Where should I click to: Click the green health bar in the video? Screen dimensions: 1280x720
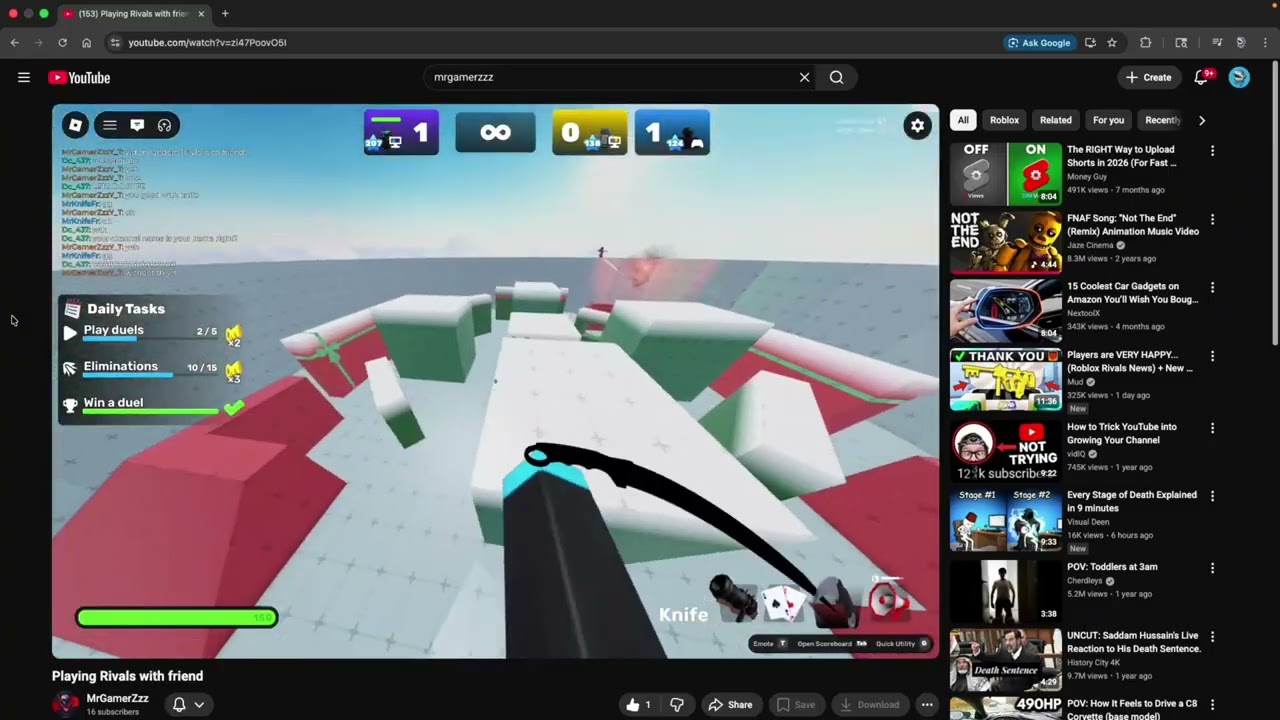[x=177, y=618]
